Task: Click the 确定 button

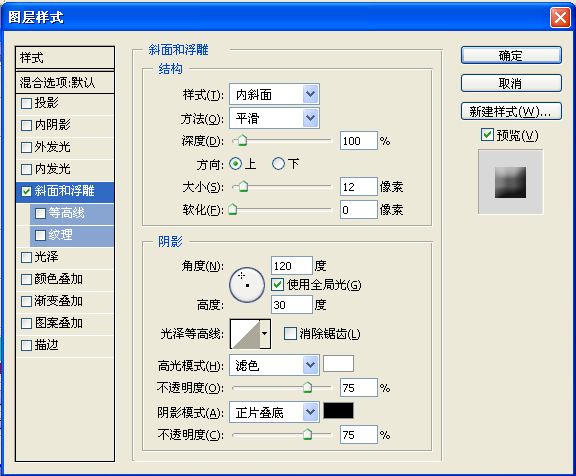Action: point(511,55)
